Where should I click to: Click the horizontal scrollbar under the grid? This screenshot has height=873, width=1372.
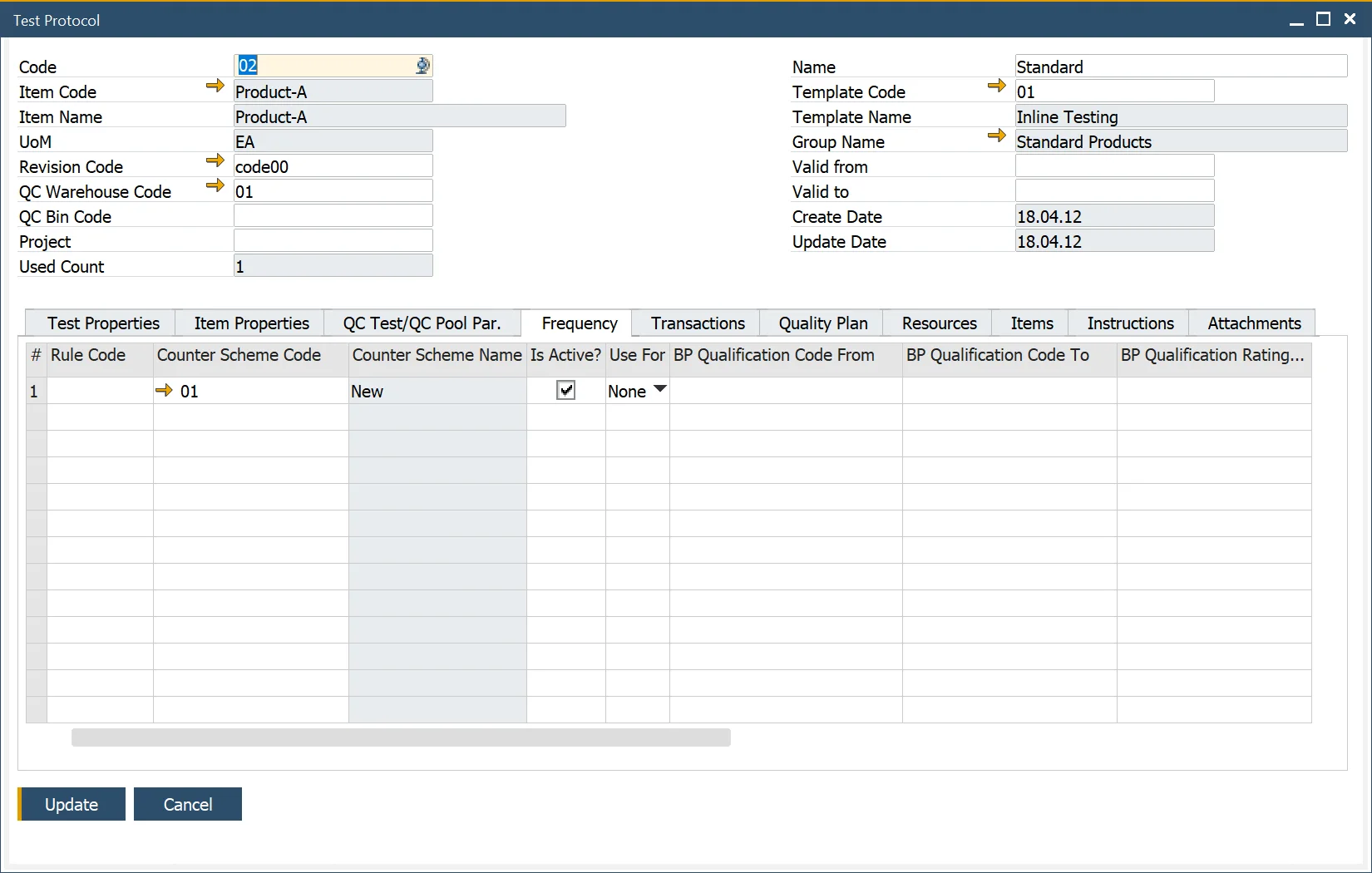pos(401,737)
